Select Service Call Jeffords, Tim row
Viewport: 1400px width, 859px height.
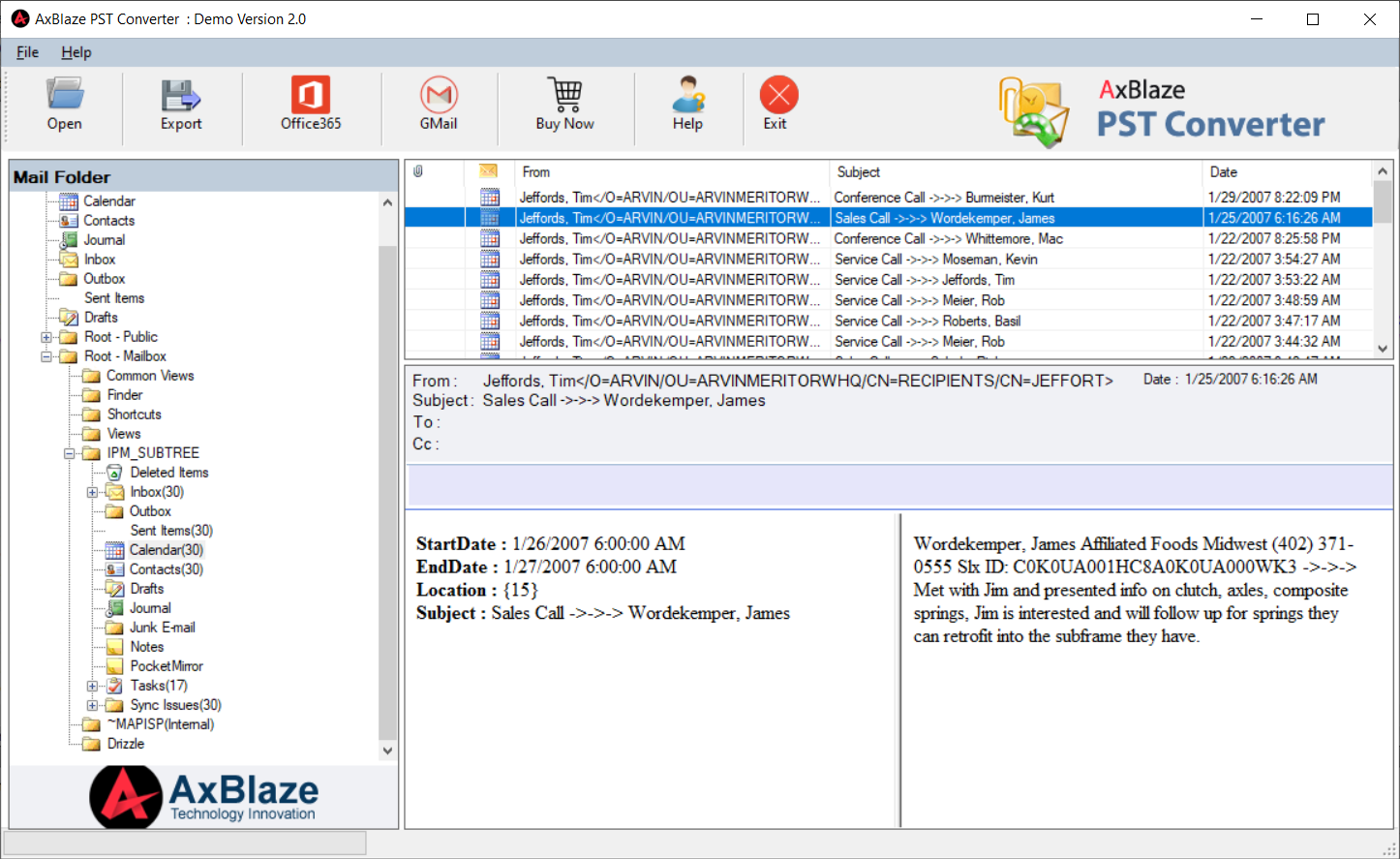click(x=889, y=280)
